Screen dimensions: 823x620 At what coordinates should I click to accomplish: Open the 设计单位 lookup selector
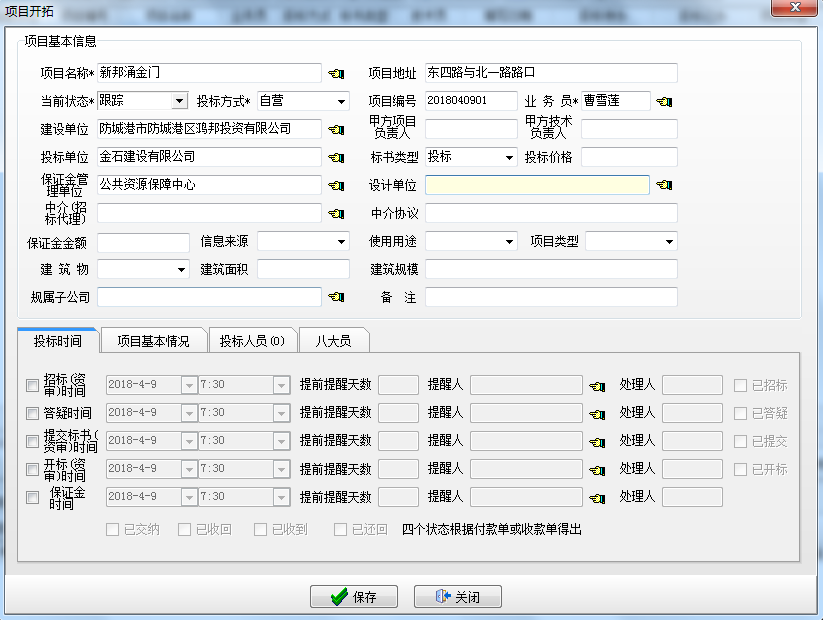[663, 185]
